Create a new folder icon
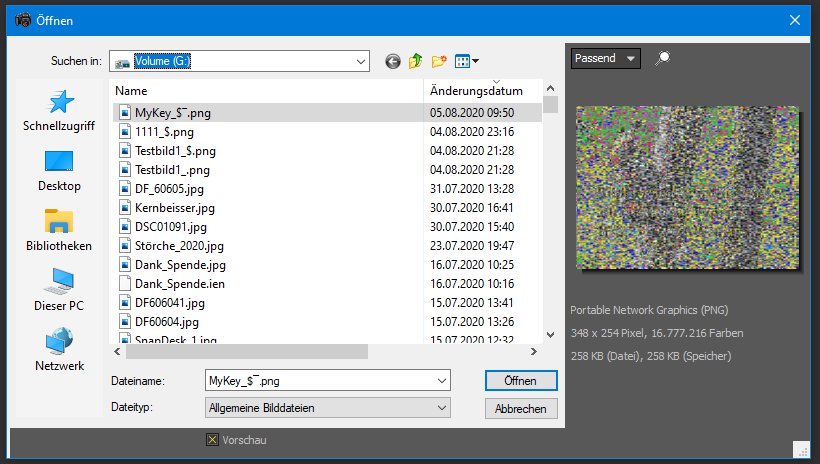 coord(439,61)
